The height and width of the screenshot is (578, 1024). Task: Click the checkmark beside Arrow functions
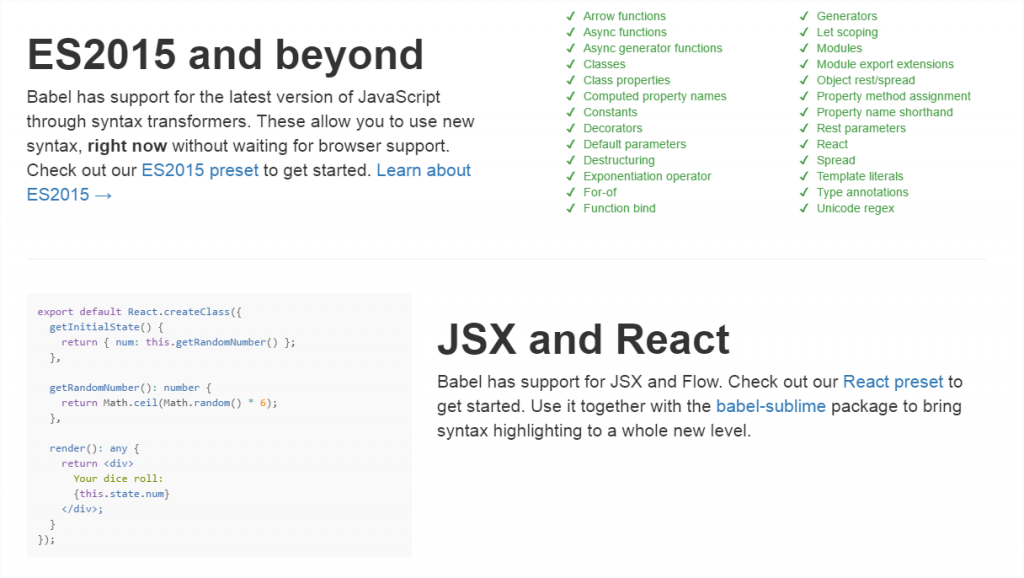(570, 16)
